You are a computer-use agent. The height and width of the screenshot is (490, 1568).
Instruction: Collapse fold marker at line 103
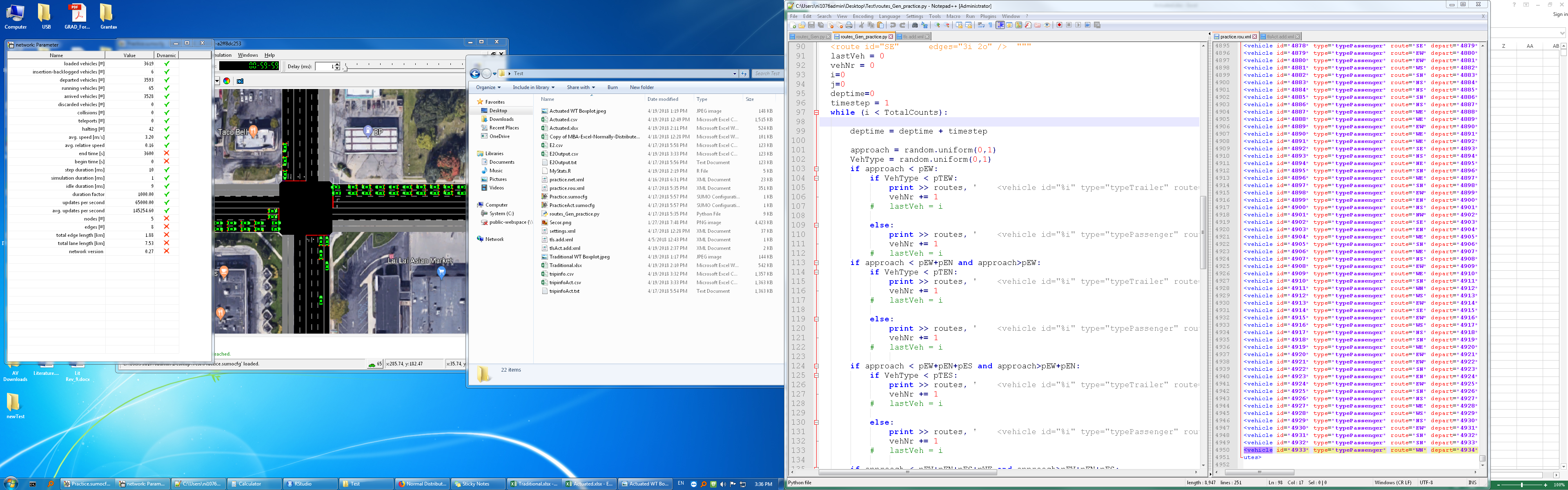click(816, 169)
